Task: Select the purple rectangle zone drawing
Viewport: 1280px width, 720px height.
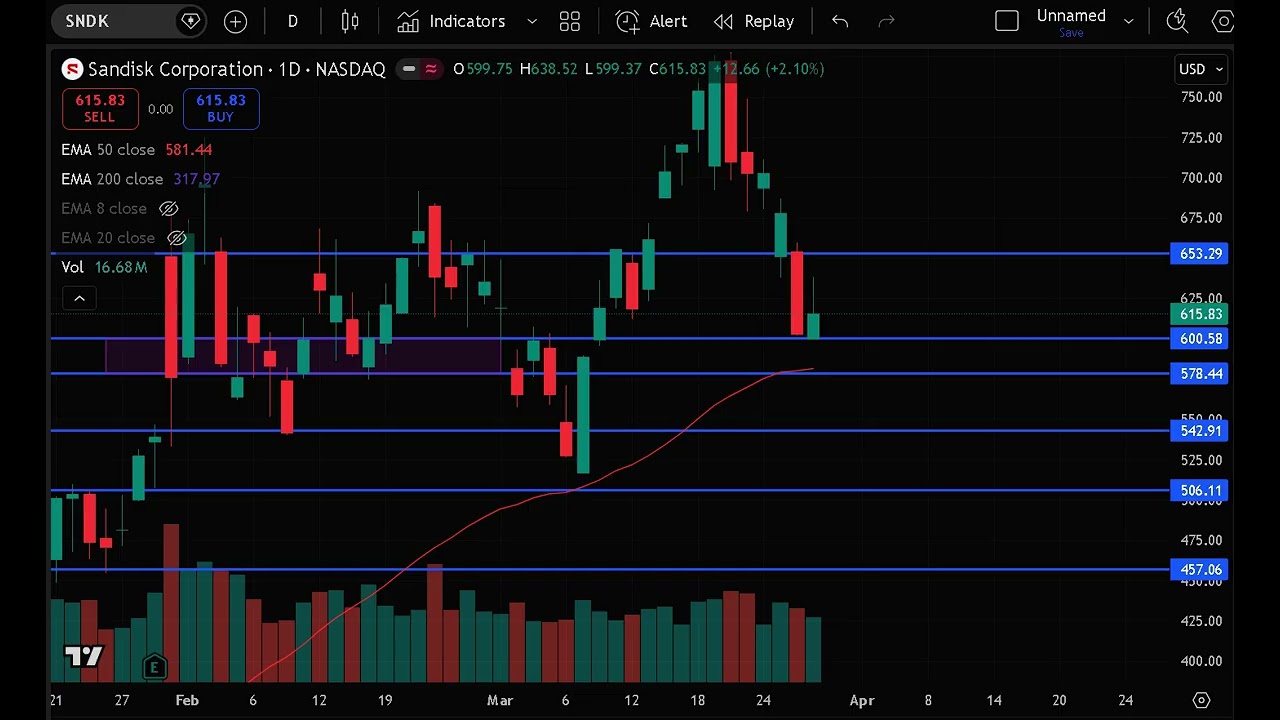Action: coord(303,356)
